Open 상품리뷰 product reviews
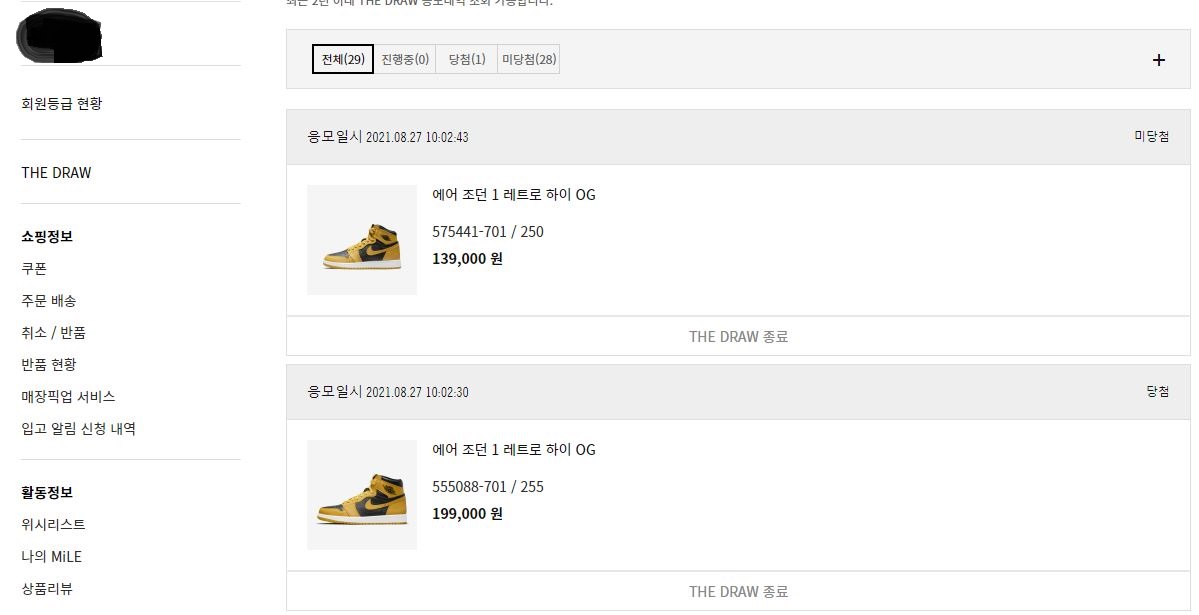Screen dimensions: 1199x615 [x=47, y=588]
